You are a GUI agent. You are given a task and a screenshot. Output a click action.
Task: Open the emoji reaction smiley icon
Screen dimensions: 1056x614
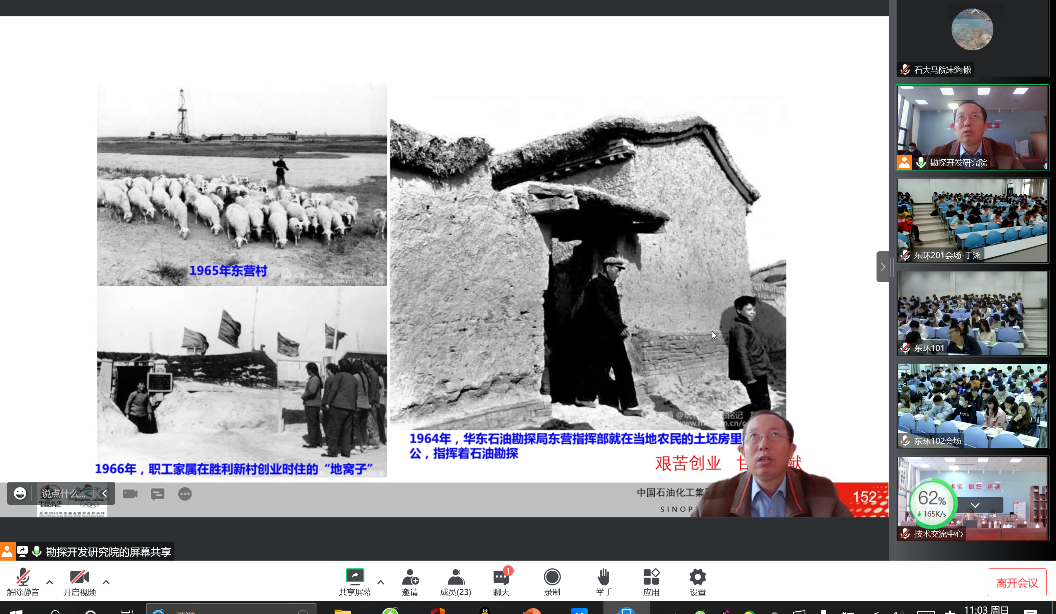click(20, 493)
